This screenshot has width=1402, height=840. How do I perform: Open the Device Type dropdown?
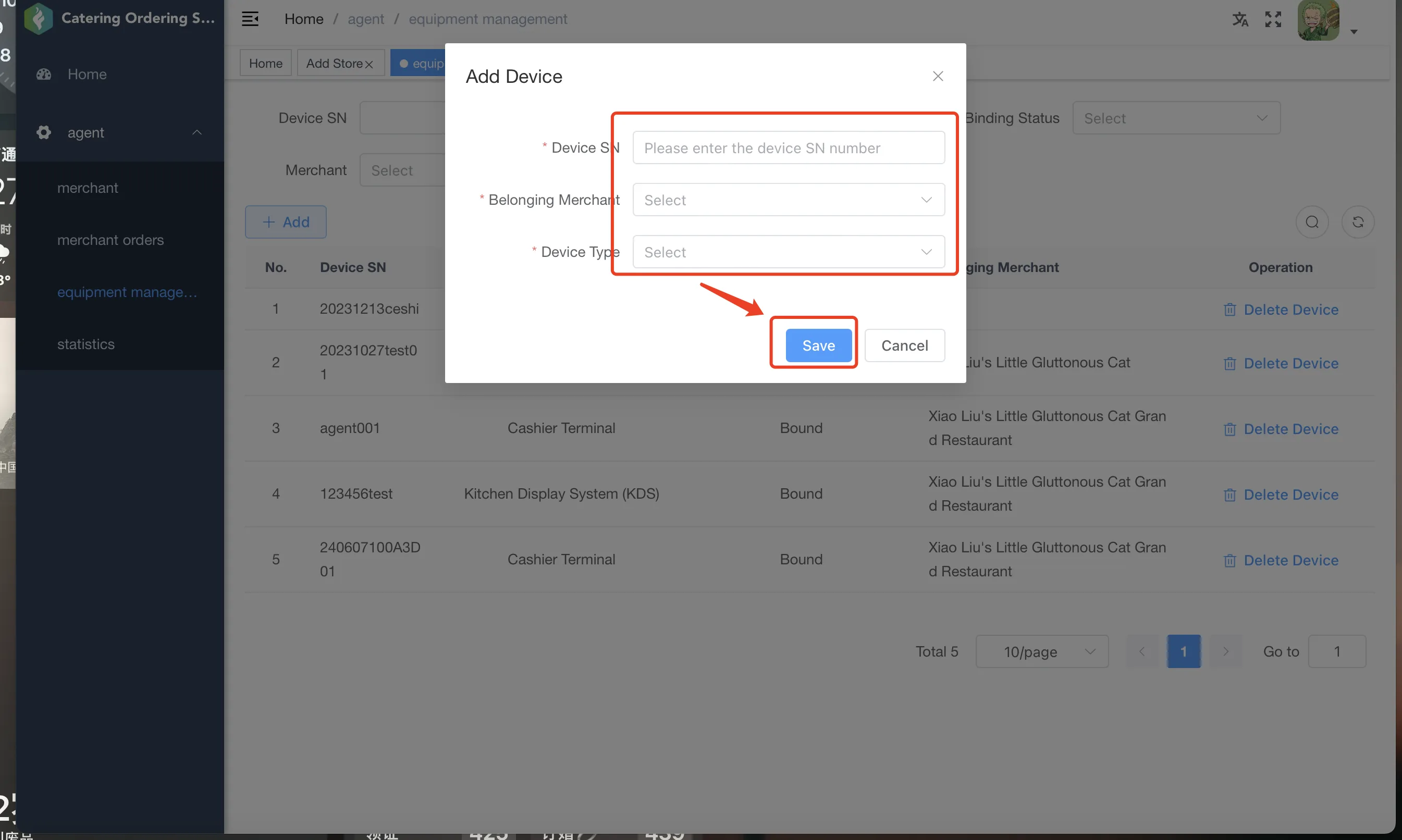[788, 252]
